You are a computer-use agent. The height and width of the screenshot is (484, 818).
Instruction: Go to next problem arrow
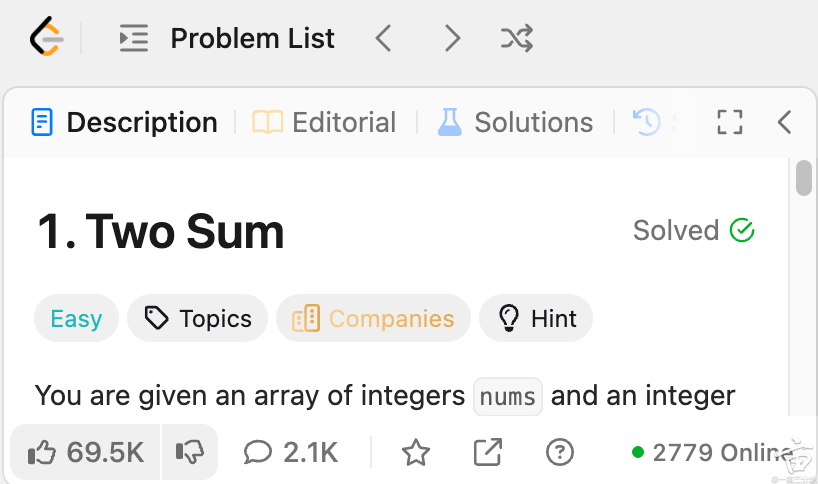coord(452,38)
